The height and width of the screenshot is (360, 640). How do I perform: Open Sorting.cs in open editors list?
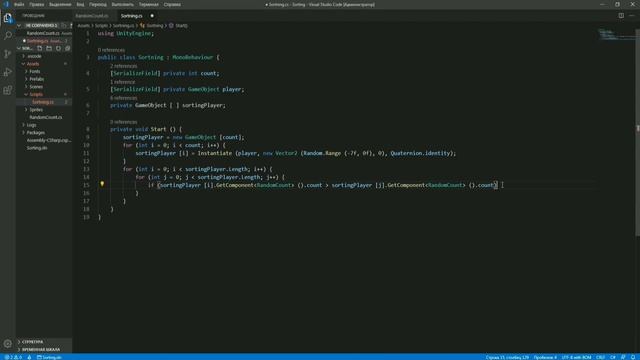click(x=44, y=41)
